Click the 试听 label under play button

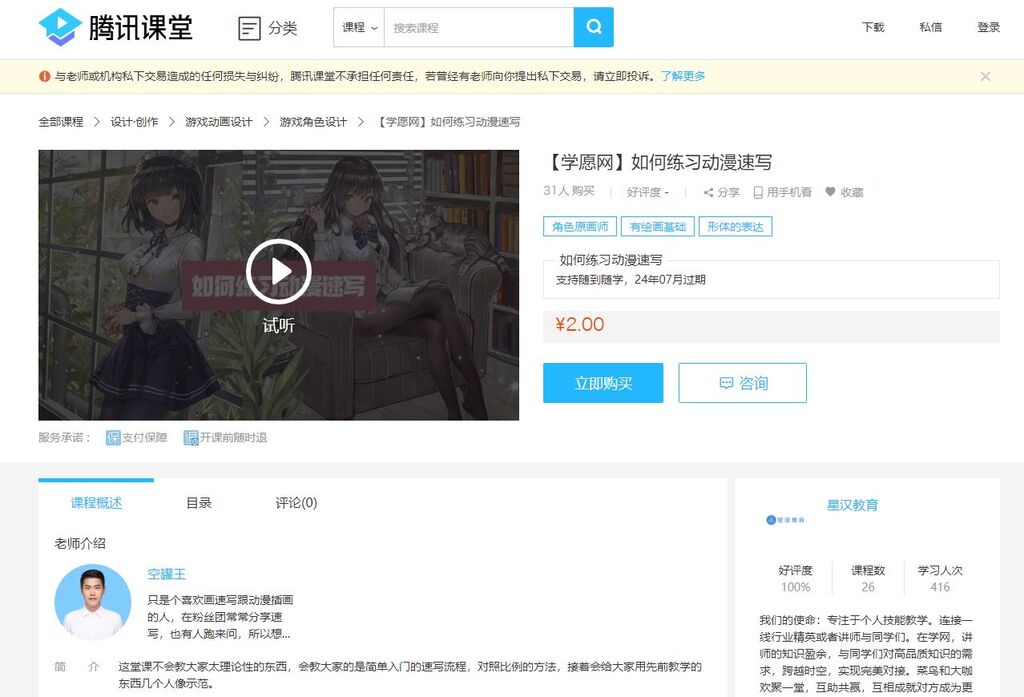tap(279, 325)
